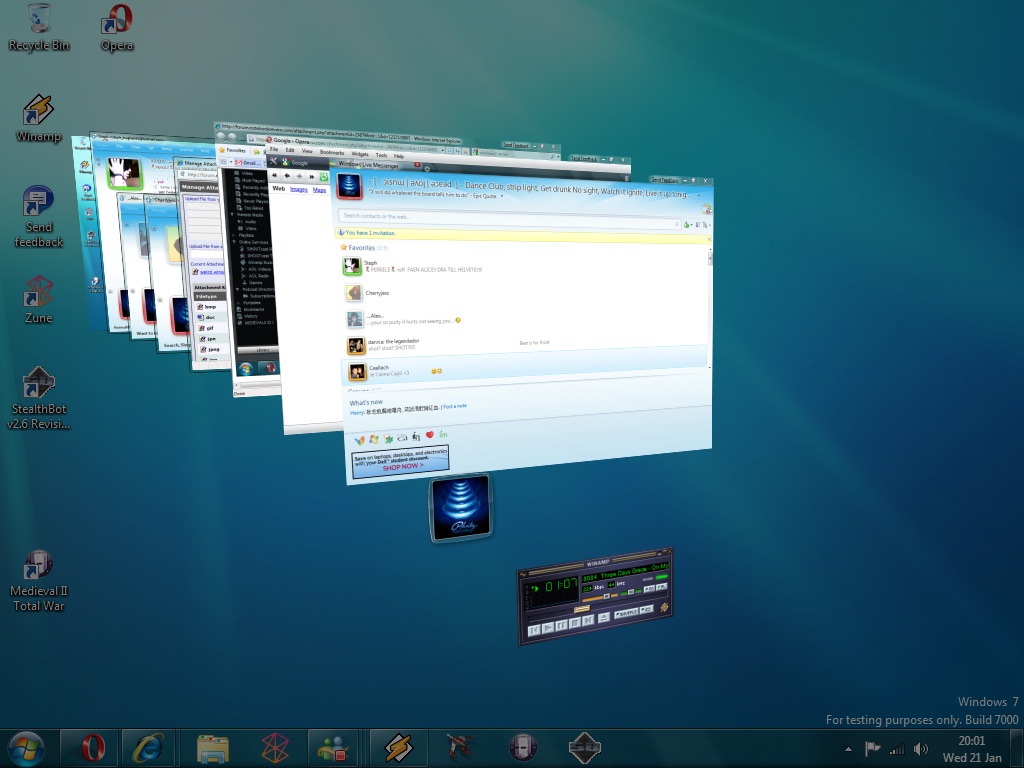Open the Winamp desktop shortcut
The width and height of the screenshot is (1024, 768).
pos(39,118)
